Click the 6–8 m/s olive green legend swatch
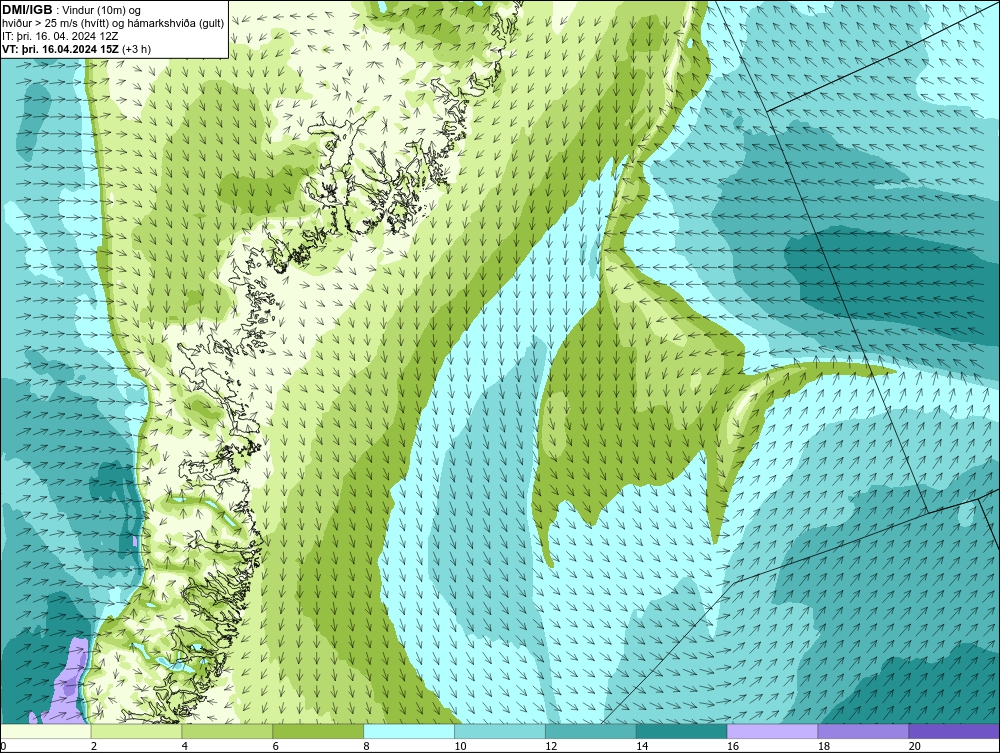 coord(318,731)
